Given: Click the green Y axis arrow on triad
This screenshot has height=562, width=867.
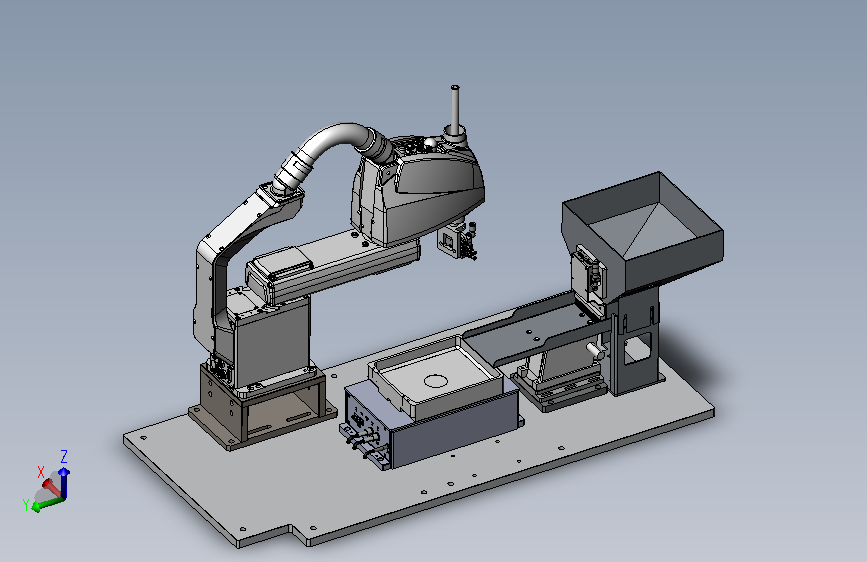Looking at the screenshot, I should coord(47,504).
